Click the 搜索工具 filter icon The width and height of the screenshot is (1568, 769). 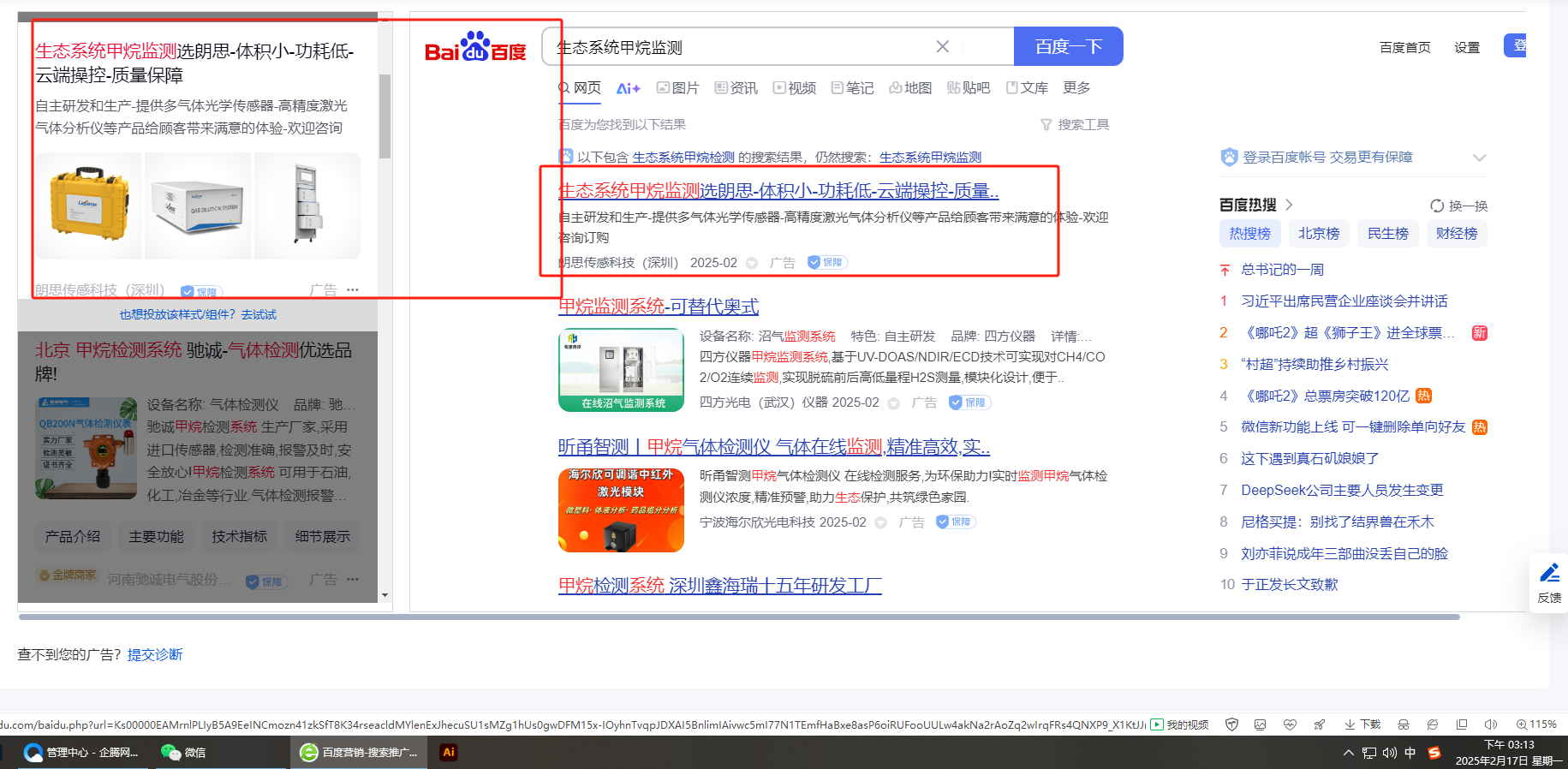(1046, 125)
